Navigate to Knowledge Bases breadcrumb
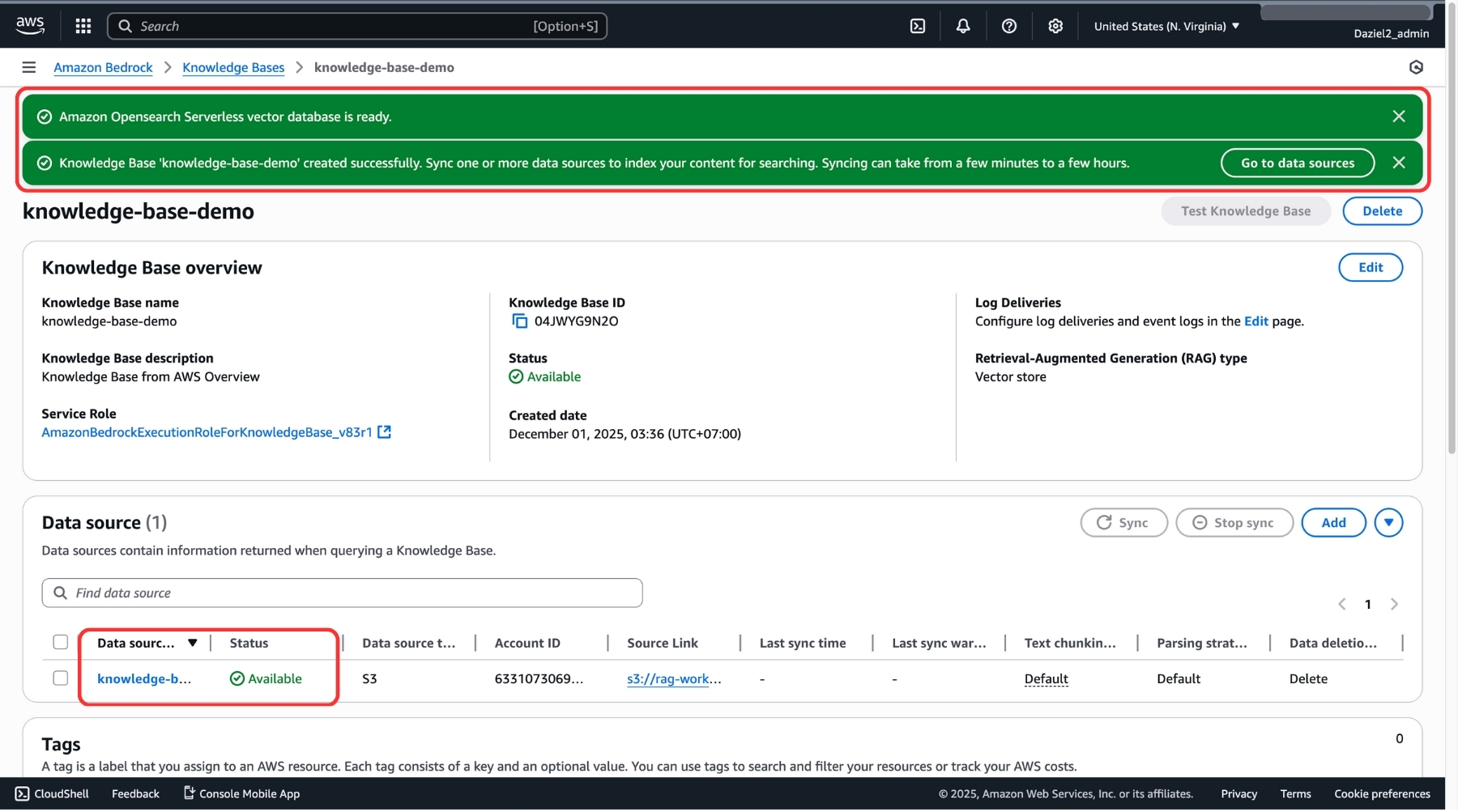1458x812 pixels. [x=233, y=67]
